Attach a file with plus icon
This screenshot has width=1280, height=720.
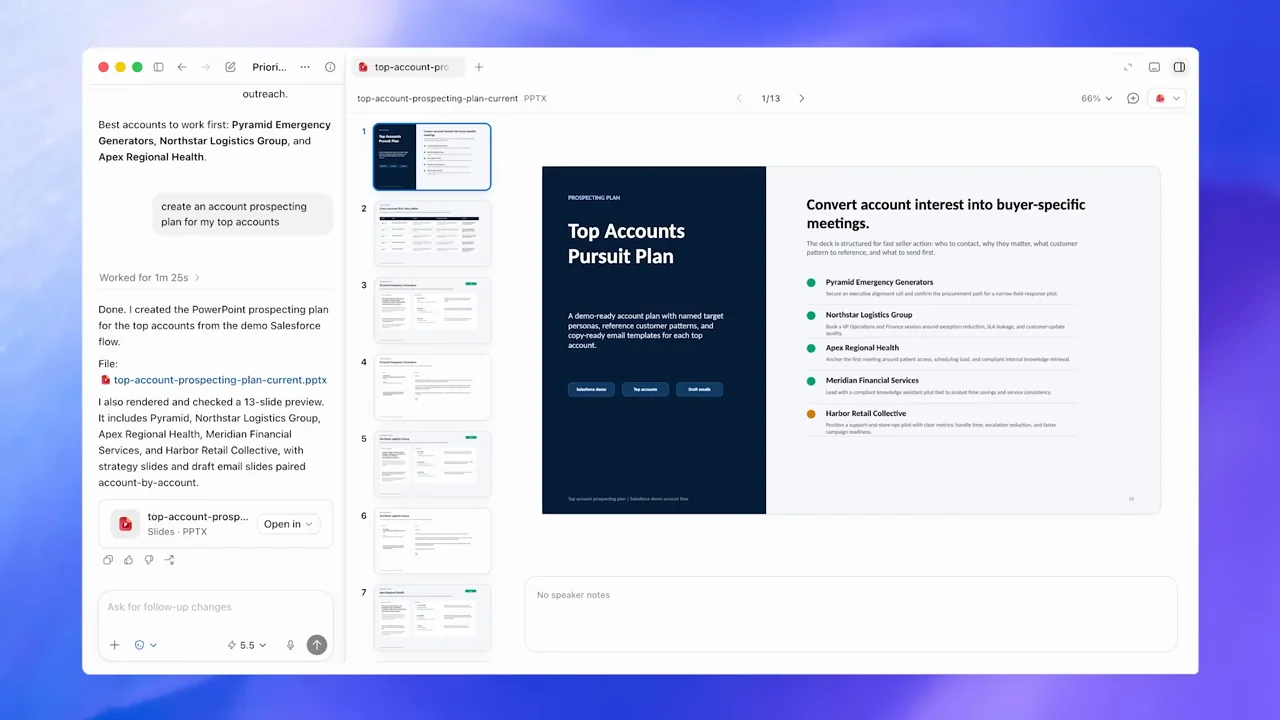point(114,645)
